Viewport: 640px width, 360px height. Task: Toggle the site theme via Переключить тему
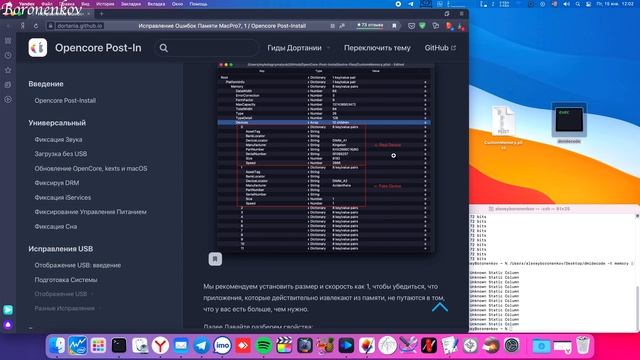click(x=377, y=48)
